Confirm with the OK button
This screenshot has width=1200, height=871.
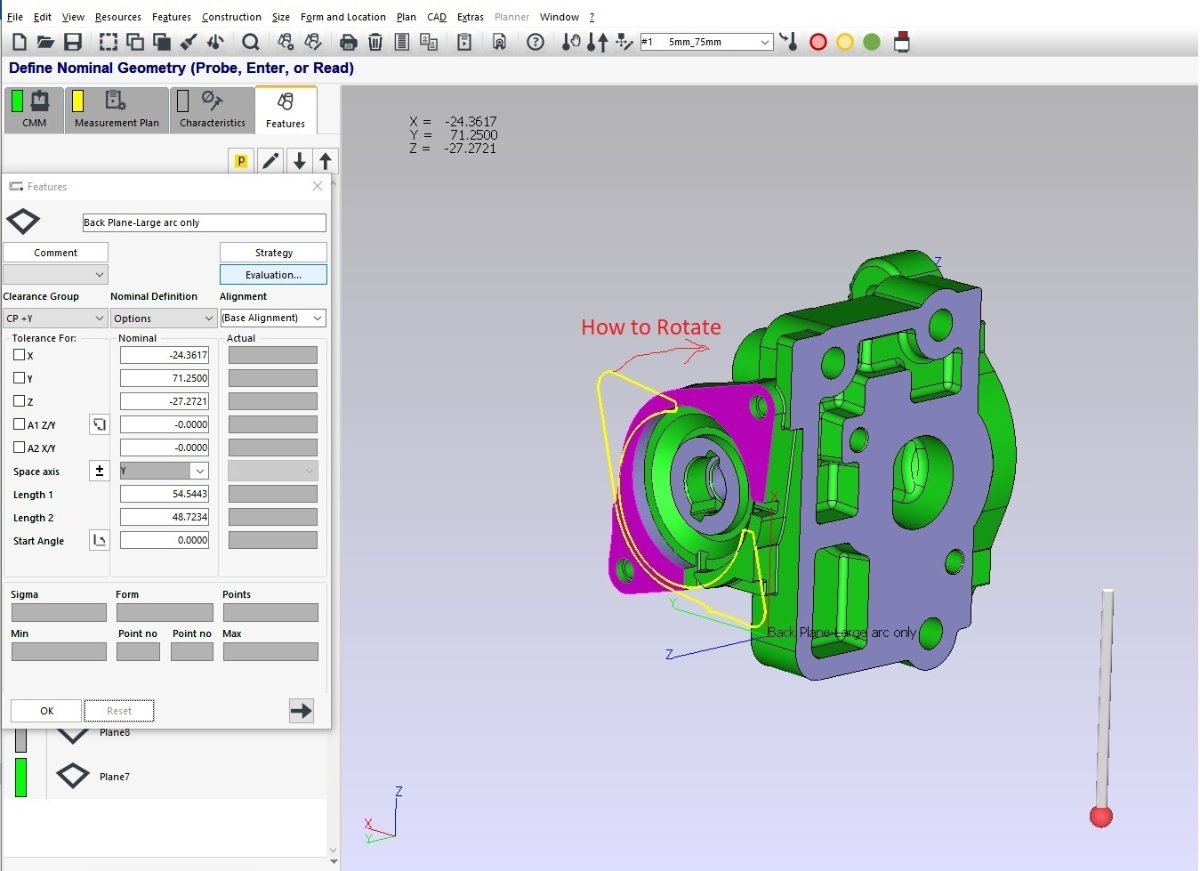click(46, 711)
